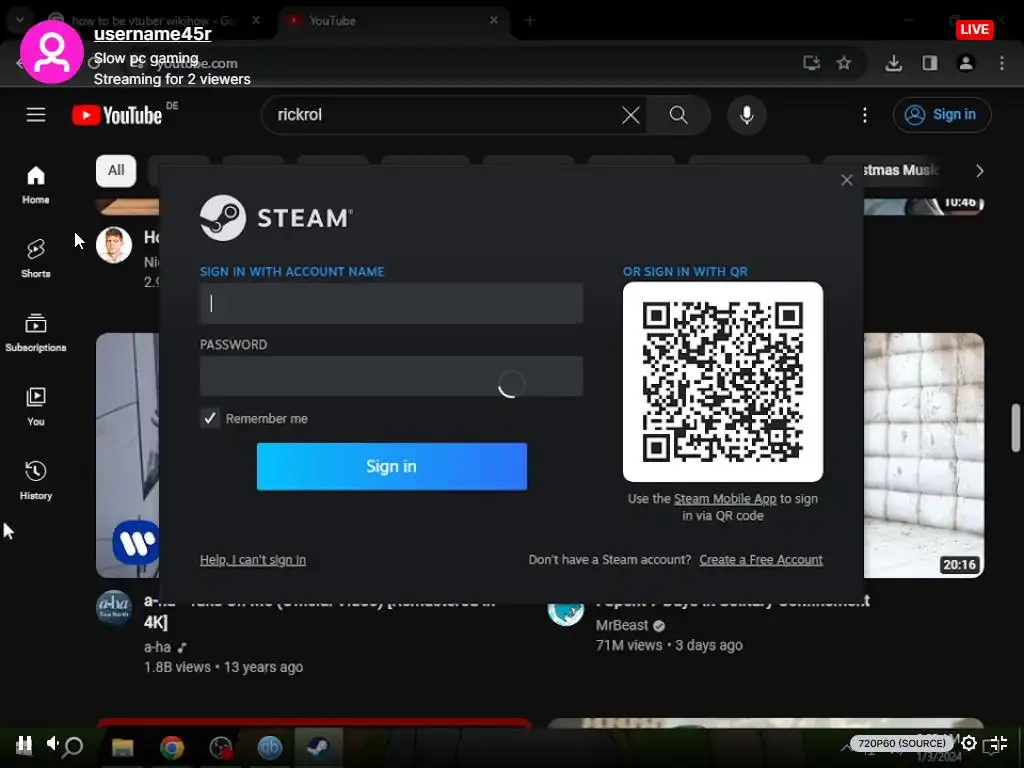Click the Steam logo in dialog
The image size is (1024, 768).
pos(276,217)
